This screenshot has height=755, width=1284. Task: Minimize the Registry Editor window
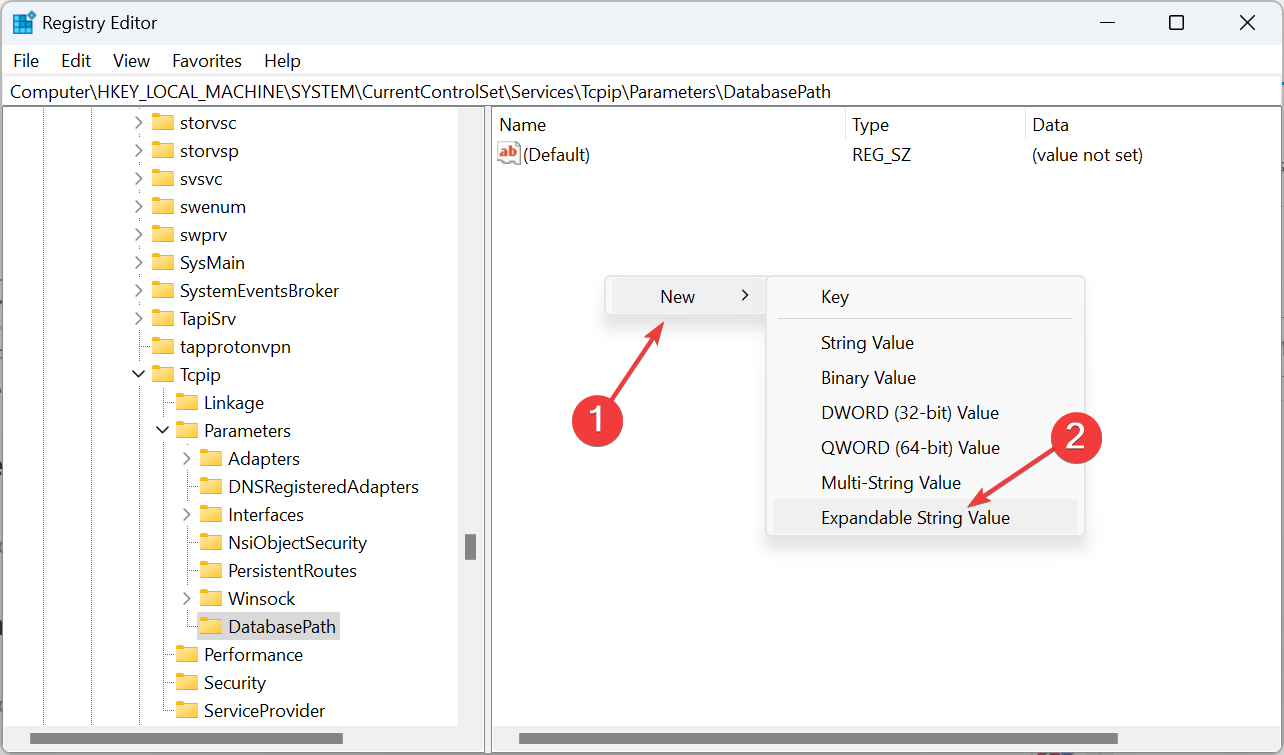click(x=1107, y=22)
